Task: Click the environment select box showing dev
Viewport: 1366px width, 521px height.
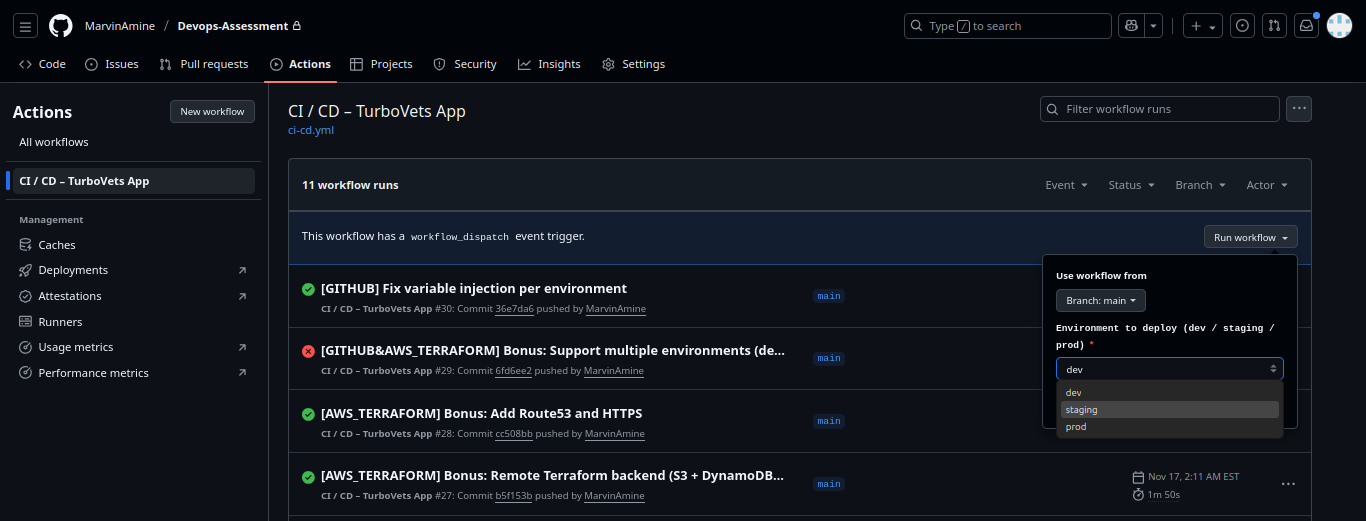Action: click(x=1170, y=369)
